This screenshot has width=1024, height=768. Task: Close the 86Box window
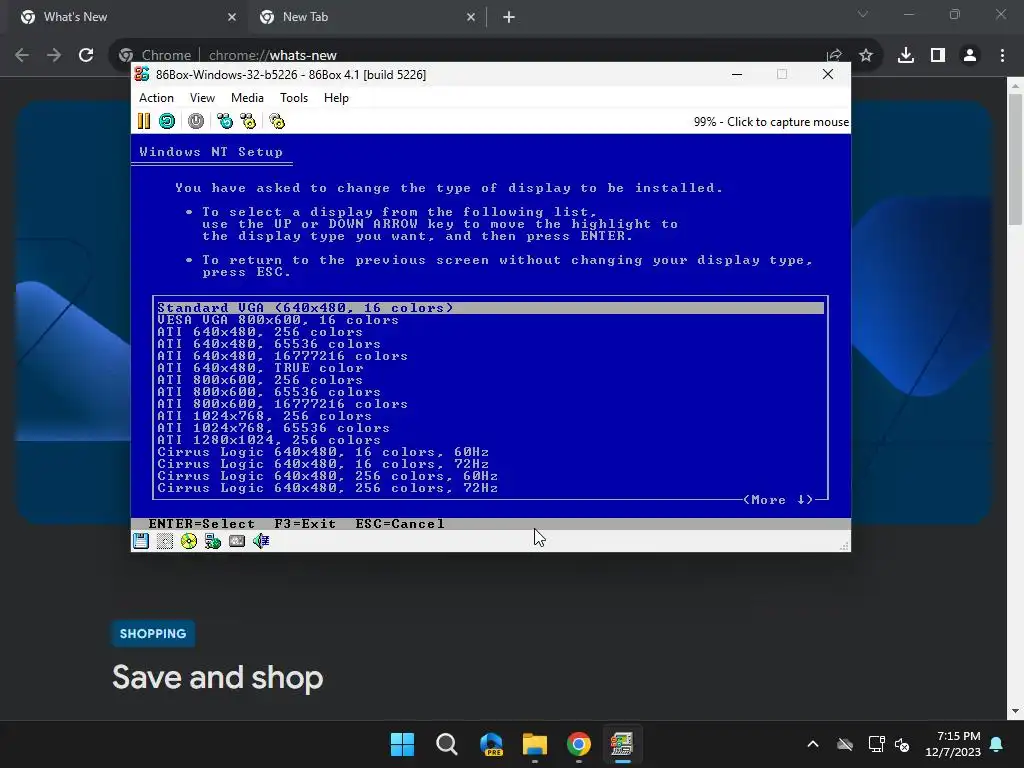[x=827, y=74]
